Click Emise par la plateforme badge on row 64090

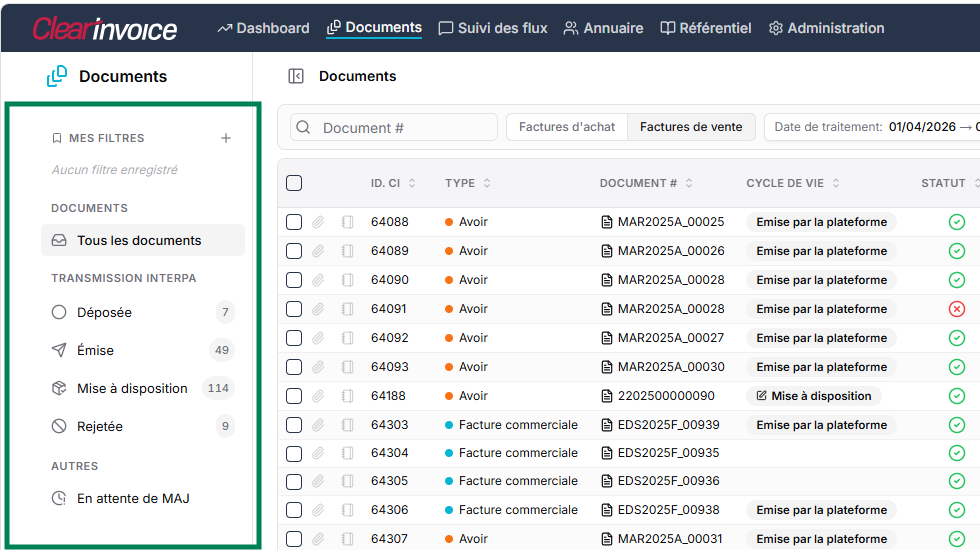[821, 280]
